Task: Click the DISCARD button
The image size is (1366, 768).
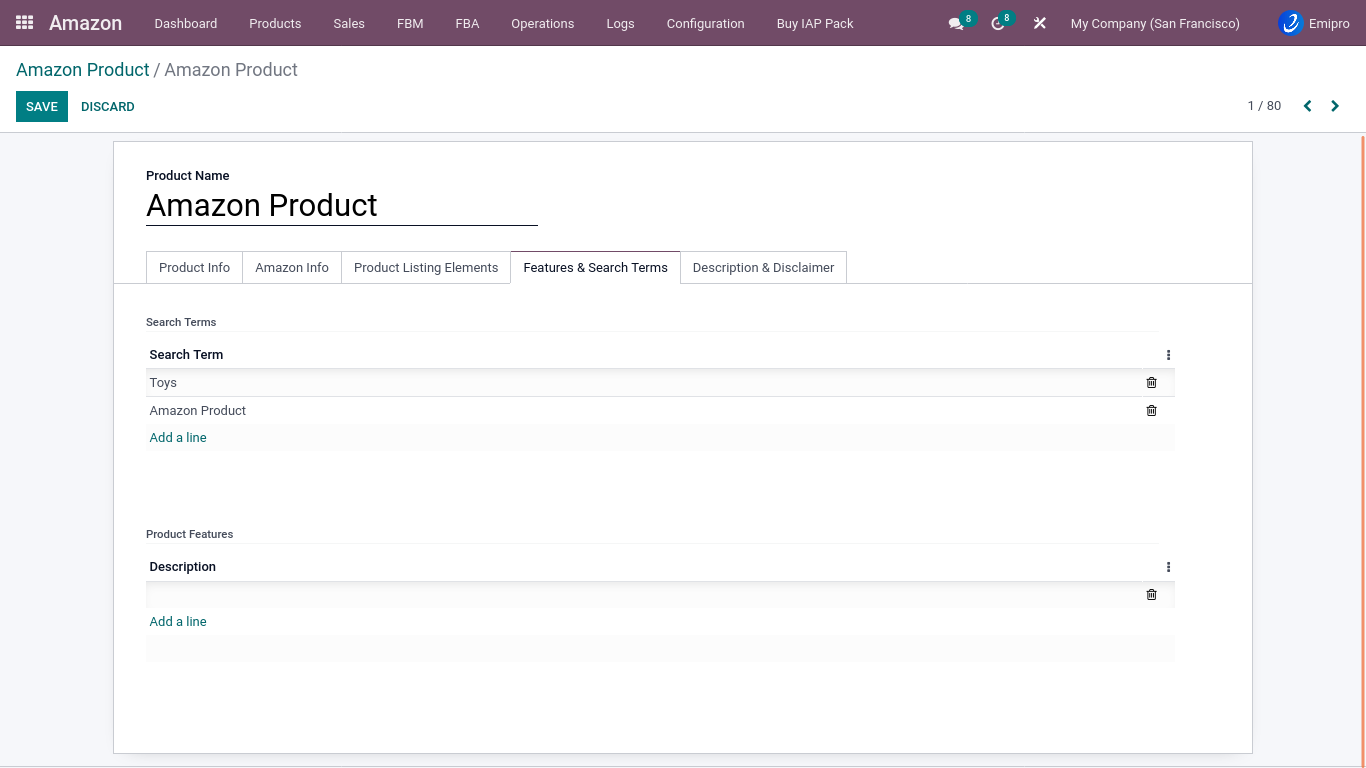Action: click(108, 107)
